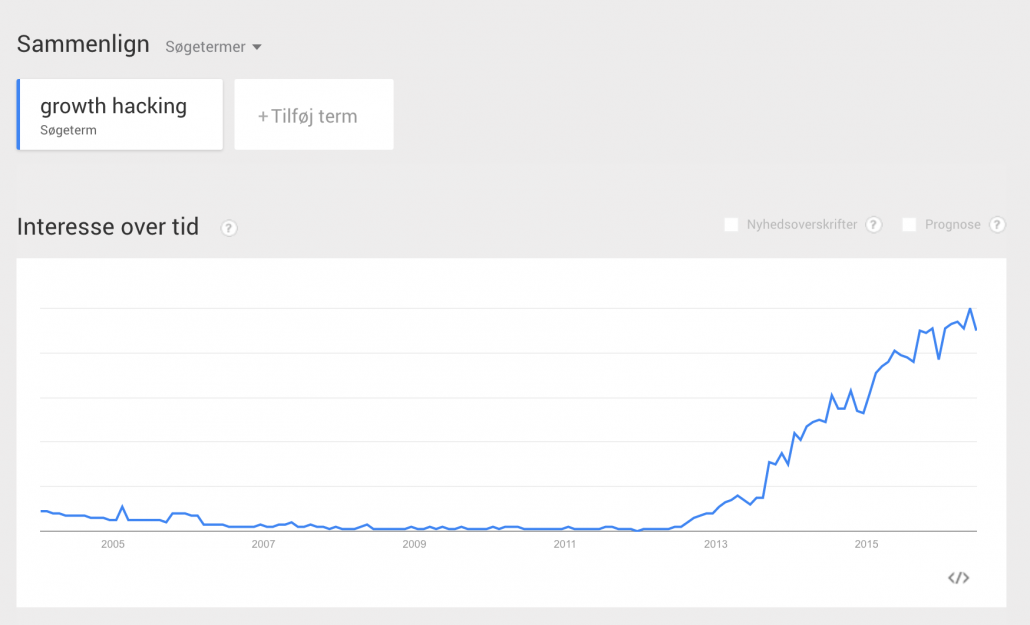Click the plus sign in Tilføj term
Screen dimensions: 1030x625
263,116
